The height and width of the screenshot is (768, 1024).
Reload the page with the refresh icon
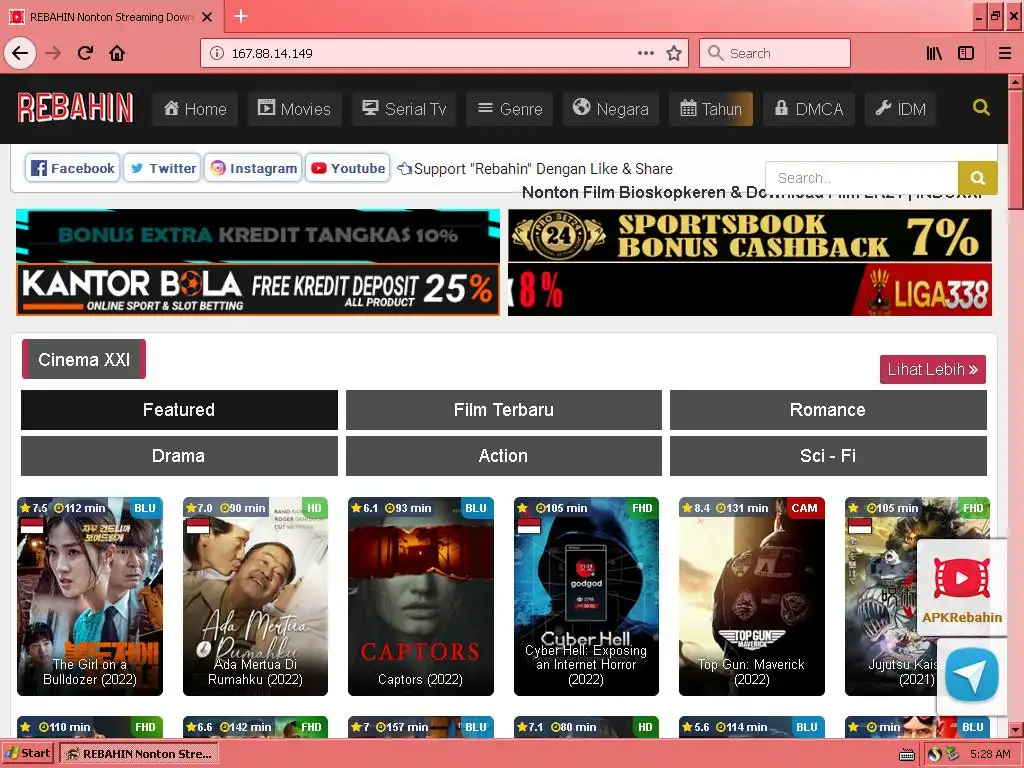(86, 53)
